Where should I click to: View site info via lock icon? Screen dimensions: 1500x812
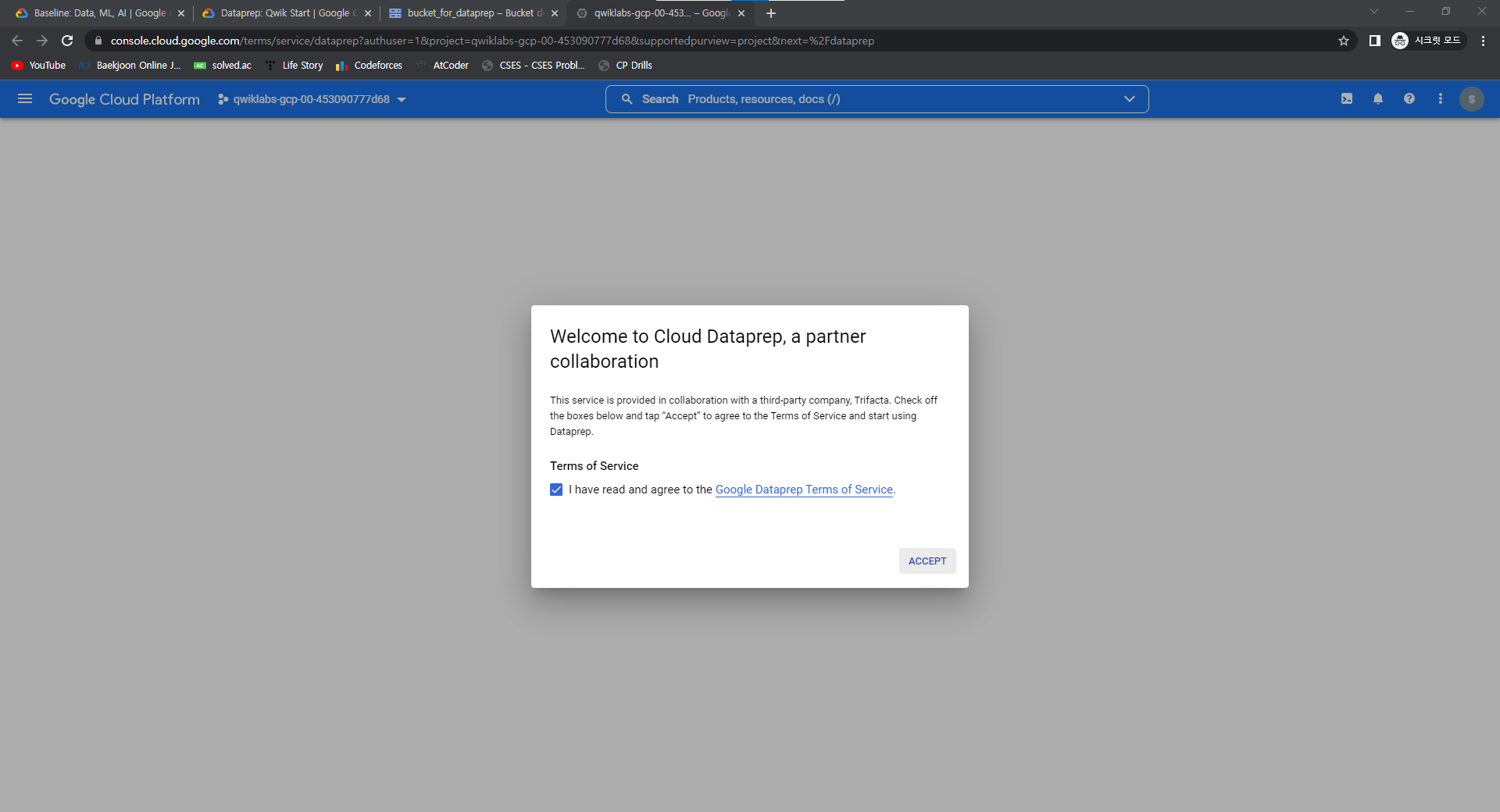(98, 41)
